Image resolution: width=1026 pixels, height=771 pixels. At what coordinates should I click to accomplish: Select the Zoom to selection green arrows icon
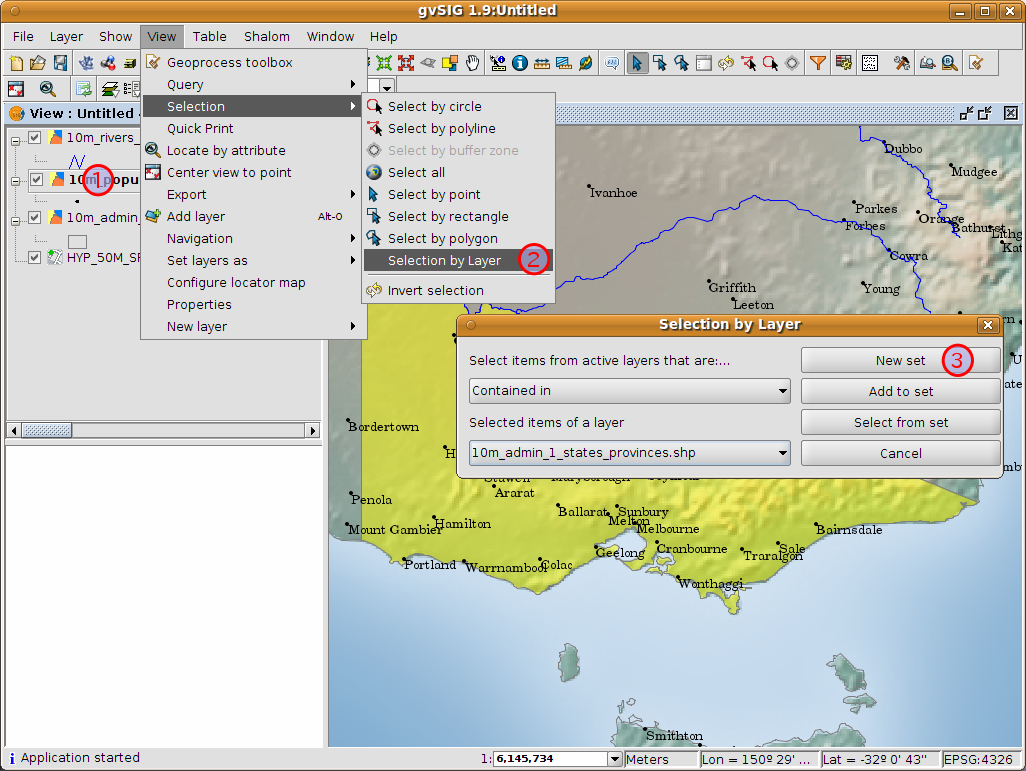point(384,63)
